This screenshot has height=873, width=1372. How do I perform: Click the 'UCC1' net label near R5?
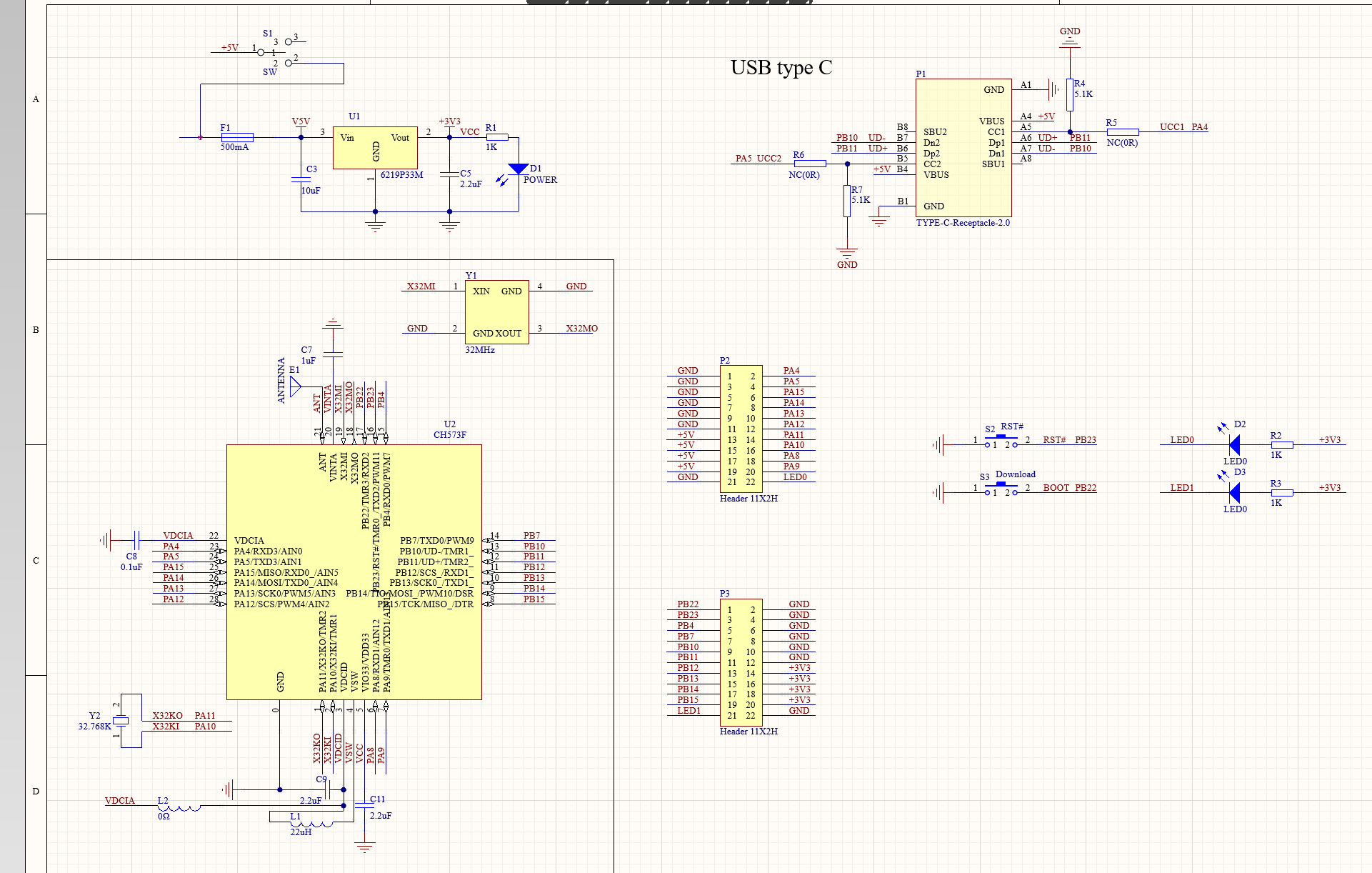coord(1172,127)
